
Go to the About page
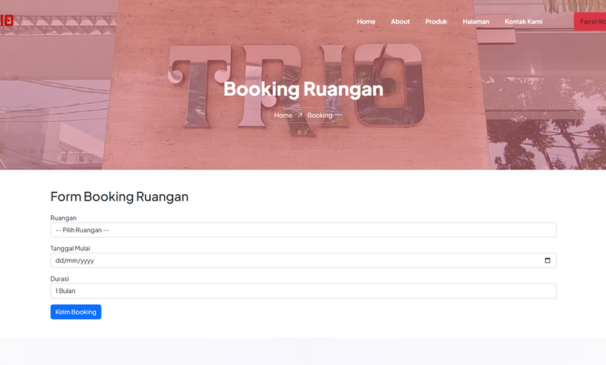coord(400,22)
